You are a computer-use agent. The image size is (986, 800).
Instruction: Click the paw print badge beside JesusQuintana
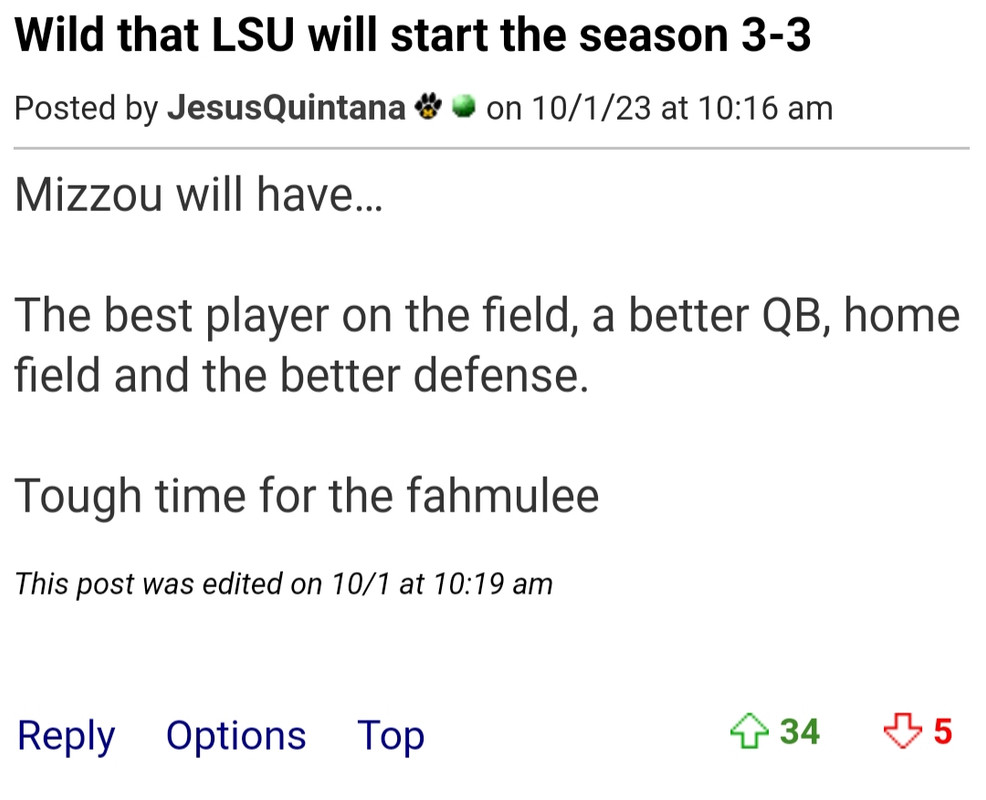coord(428,107)
